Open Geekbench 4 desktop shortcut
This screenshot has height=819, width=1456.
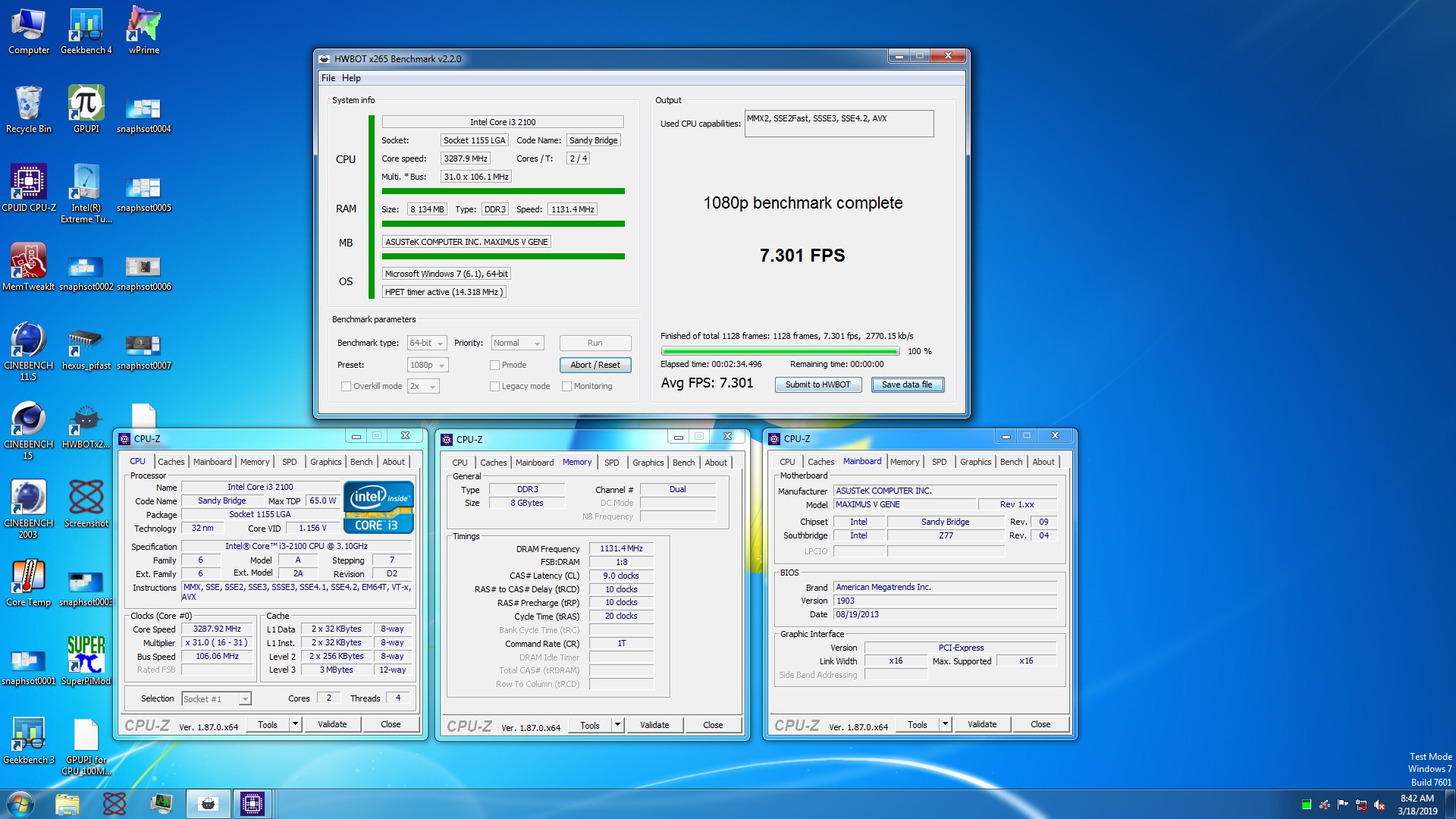tap(86, 31)
